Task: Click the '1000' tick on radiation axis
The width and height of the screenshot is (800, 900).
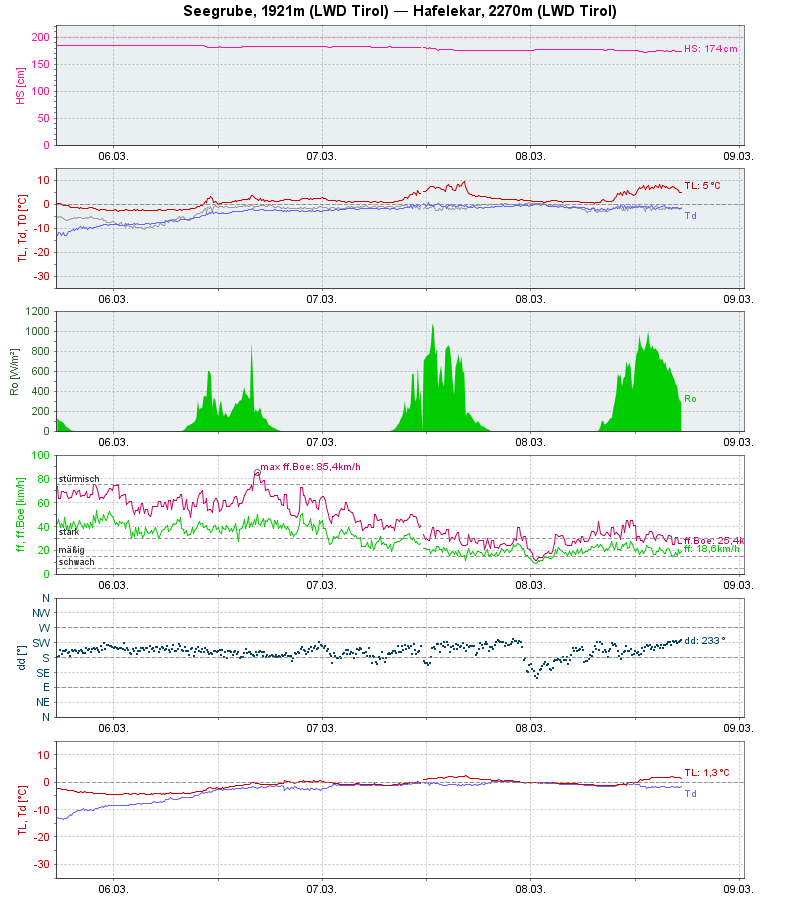Action: [x=38, y=331]
